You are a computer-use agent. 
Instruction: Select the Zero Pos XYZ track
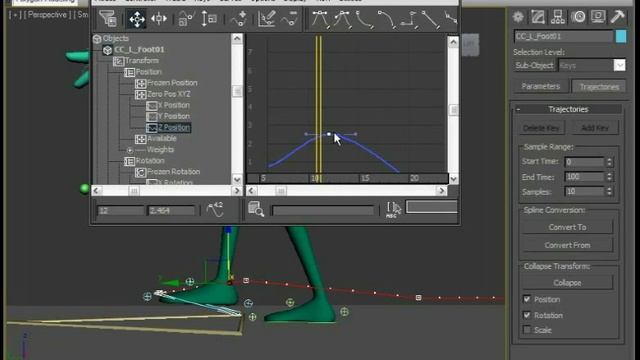coord(169,94)
